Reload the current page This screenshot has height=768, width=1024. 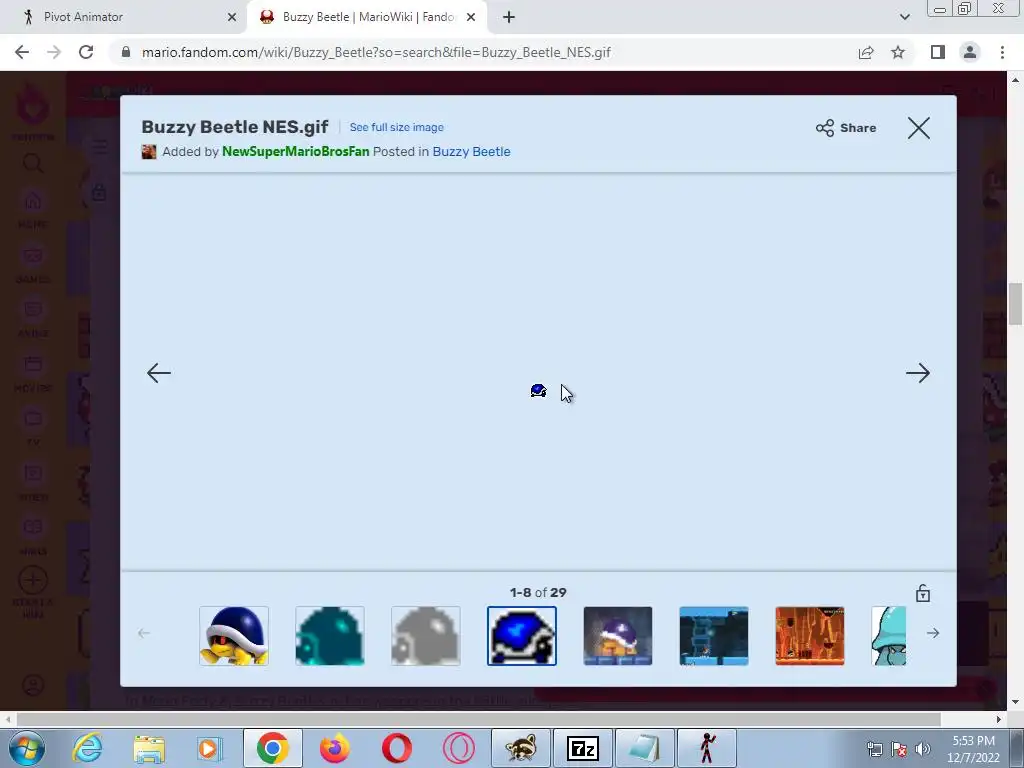tap(86, 52)
